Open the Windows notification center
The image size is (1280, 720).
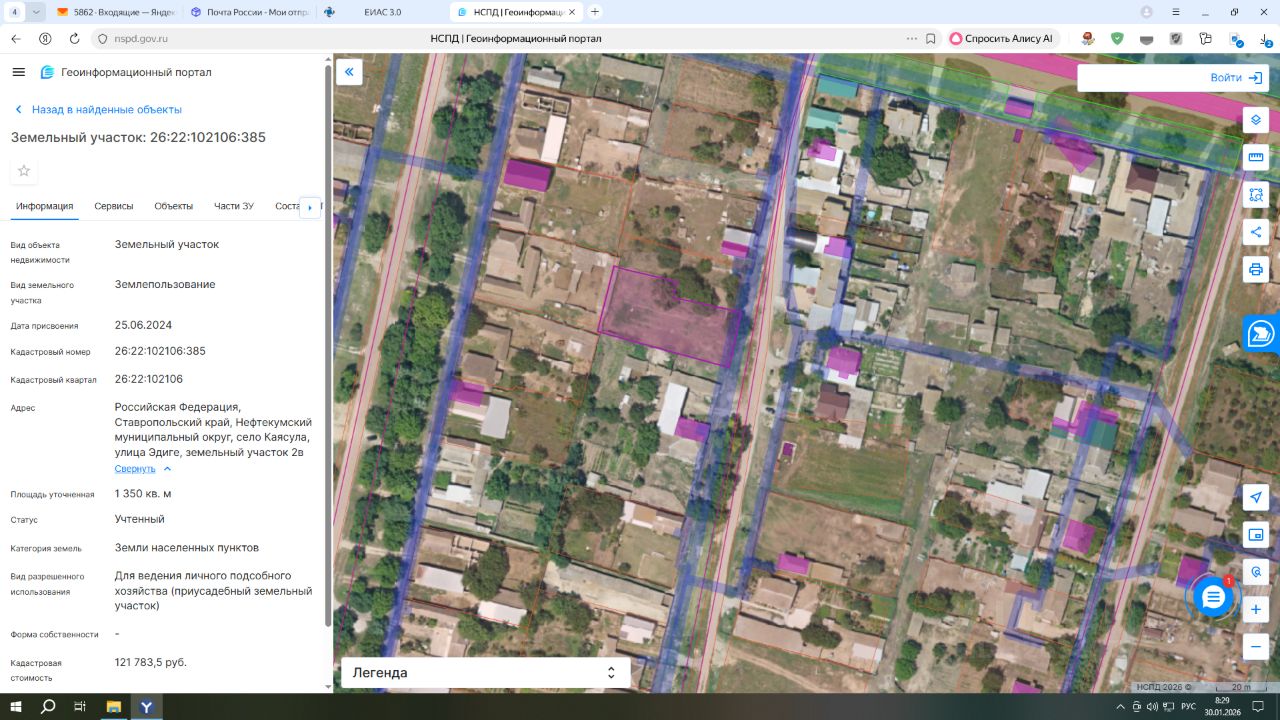pyautogui.click(x=1257, y=706)
